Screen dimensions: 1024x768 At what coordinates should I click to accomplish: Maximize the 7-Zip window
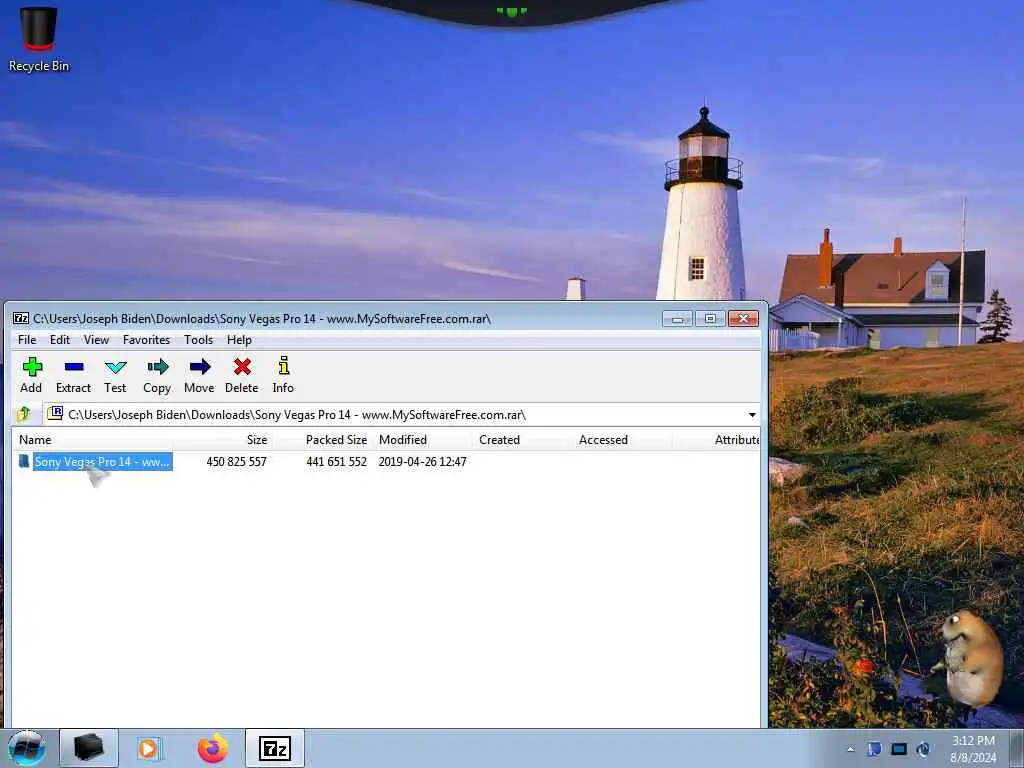pyautogui.click(x=710, y=319)
